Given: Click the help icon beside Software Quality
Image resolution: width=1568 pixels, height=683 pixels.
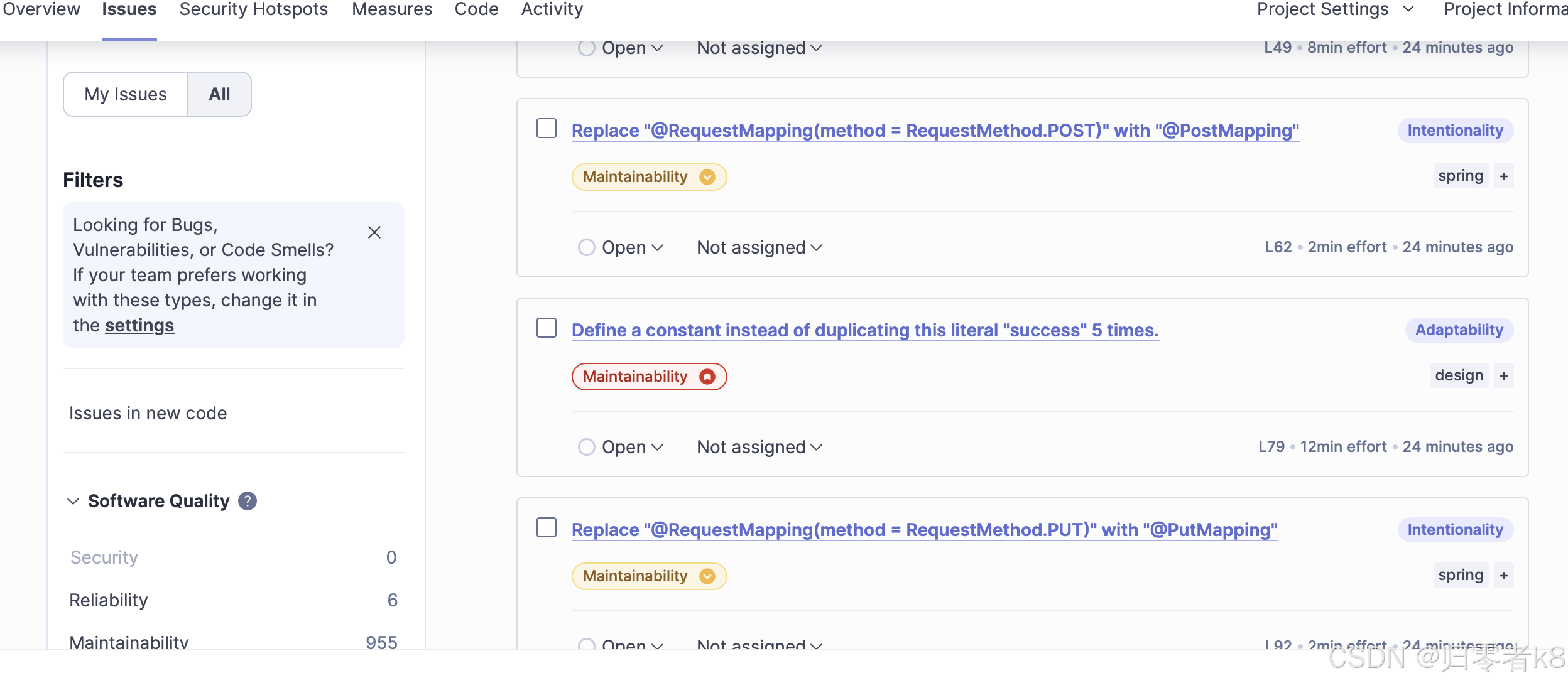Looking at the screenshot, I should click(x=248, y=500).
